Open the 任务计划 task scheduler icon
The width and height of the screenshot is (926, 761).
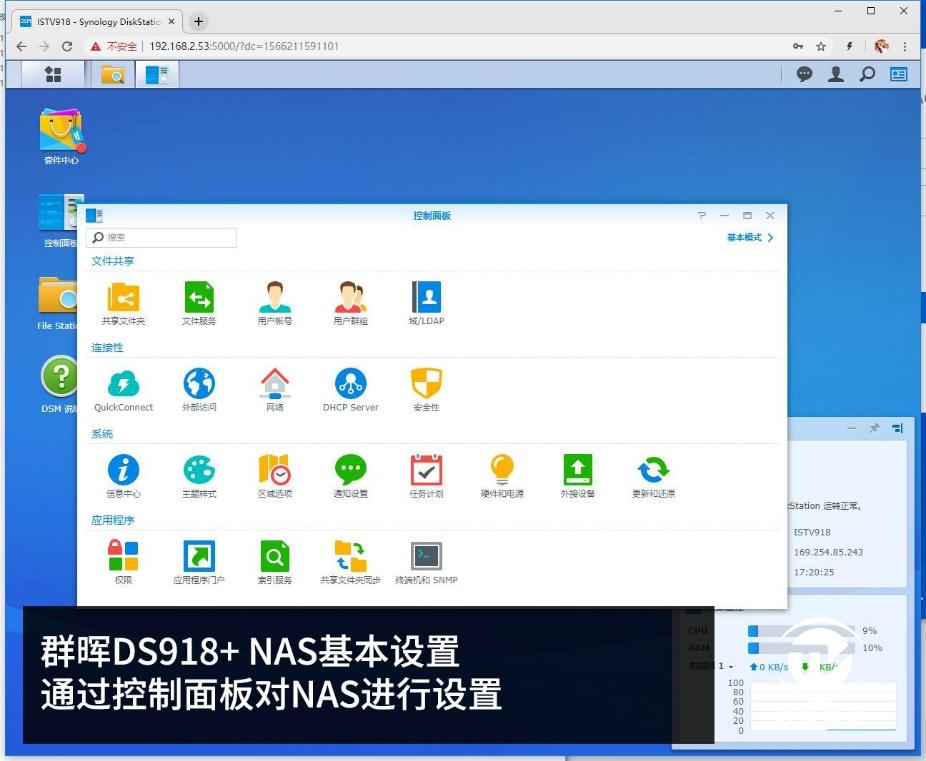coord(426,476)
